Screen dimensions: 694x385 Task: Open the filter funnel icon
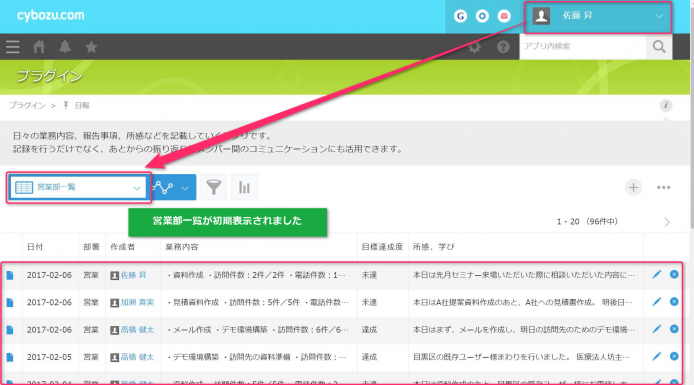(213, 187)
